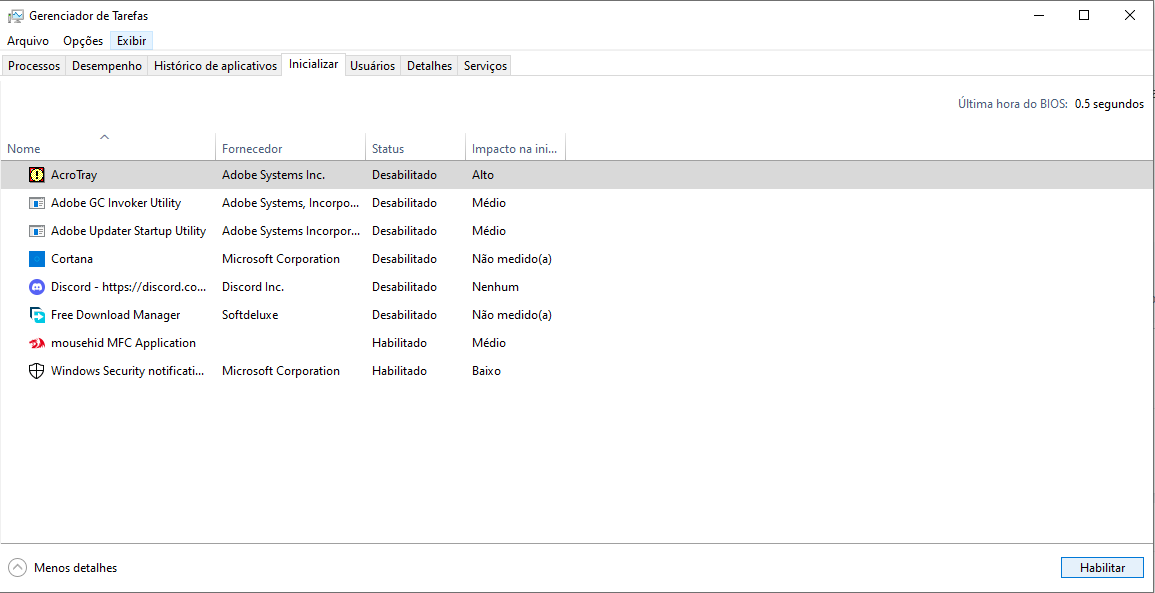Screen dimensions: 1155x593
Task: Click the Adobe Updater Startup Utility icon
Action: (x=37, y=231)
